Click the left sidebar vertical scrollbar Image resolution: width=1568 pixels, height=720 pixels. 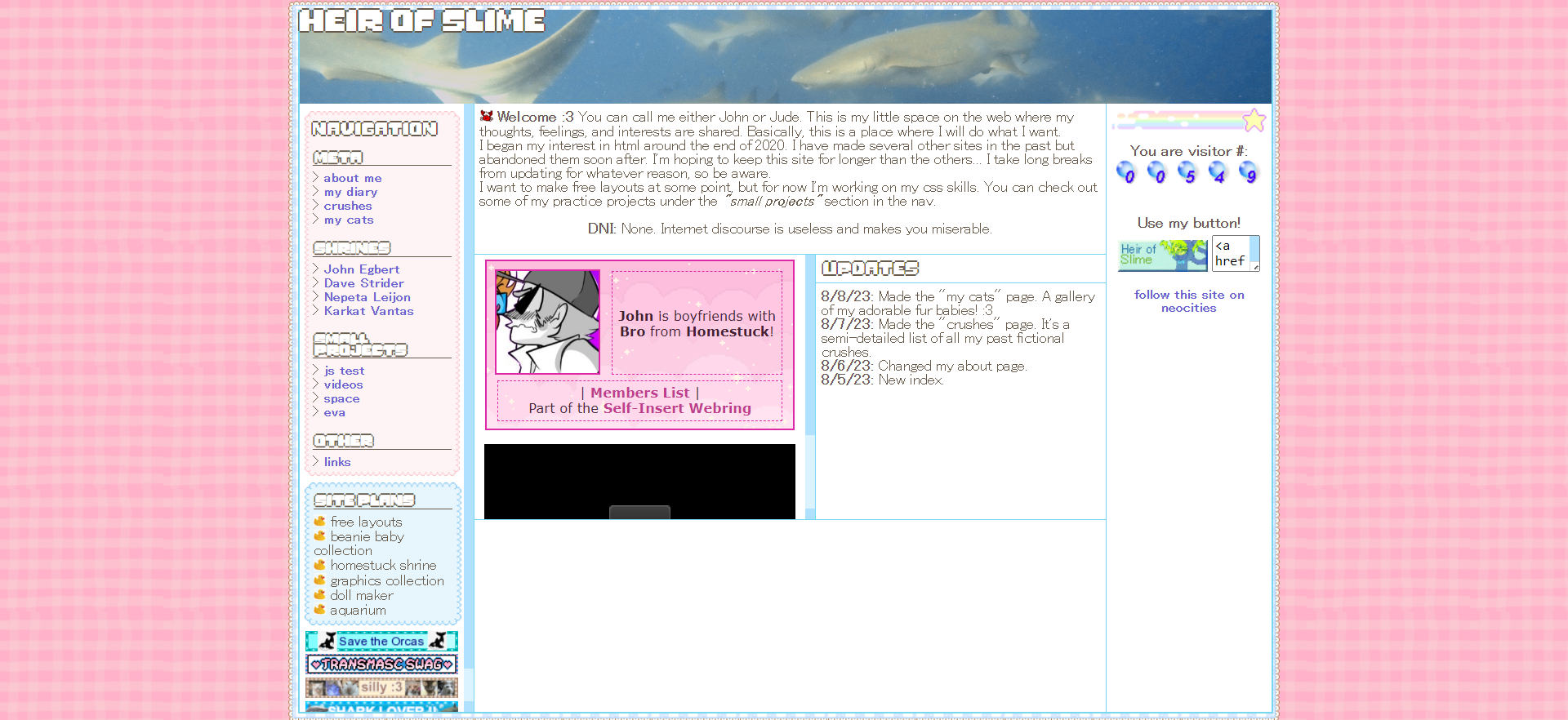469,408
